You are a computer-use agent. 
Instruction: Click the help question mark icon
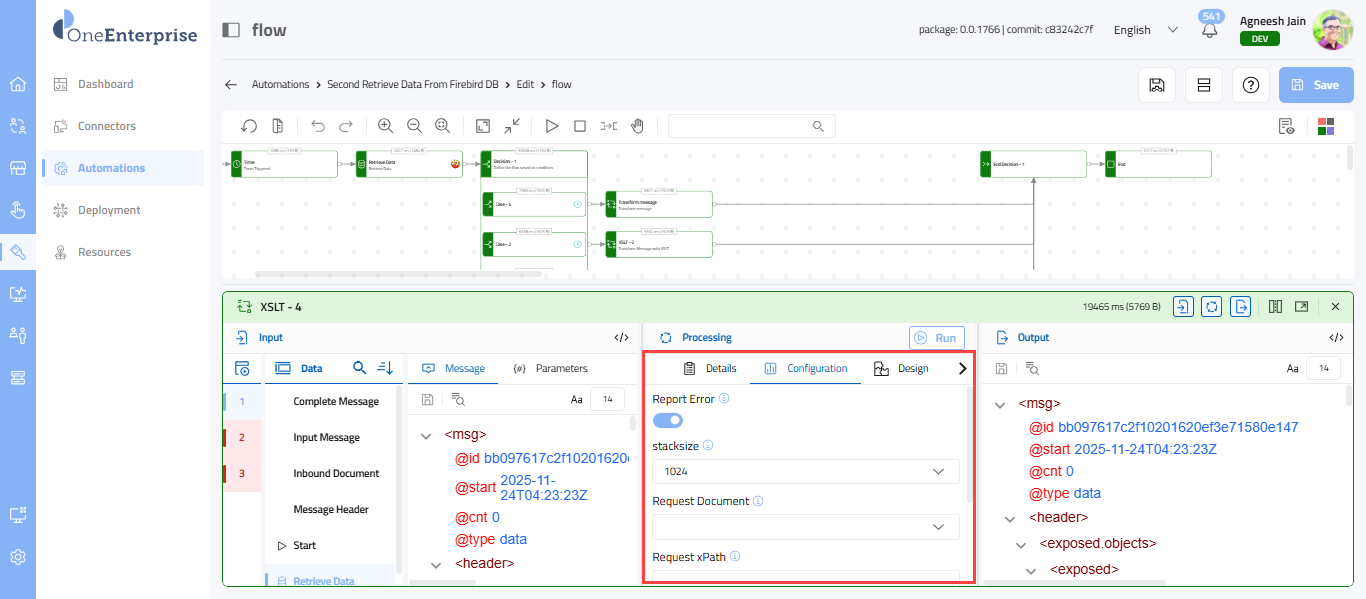(1250, 85)
